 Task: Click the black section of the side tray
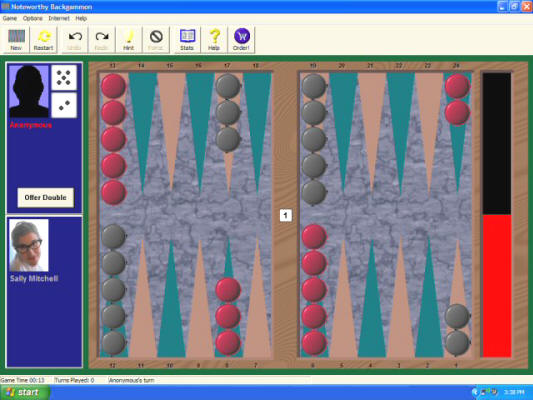click(497, 143)
